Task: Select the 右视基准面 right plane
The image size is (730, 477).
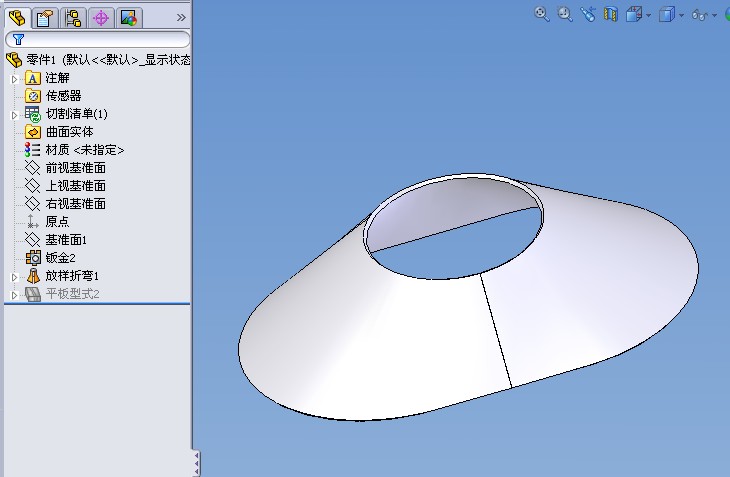Action: pos(65,204)
